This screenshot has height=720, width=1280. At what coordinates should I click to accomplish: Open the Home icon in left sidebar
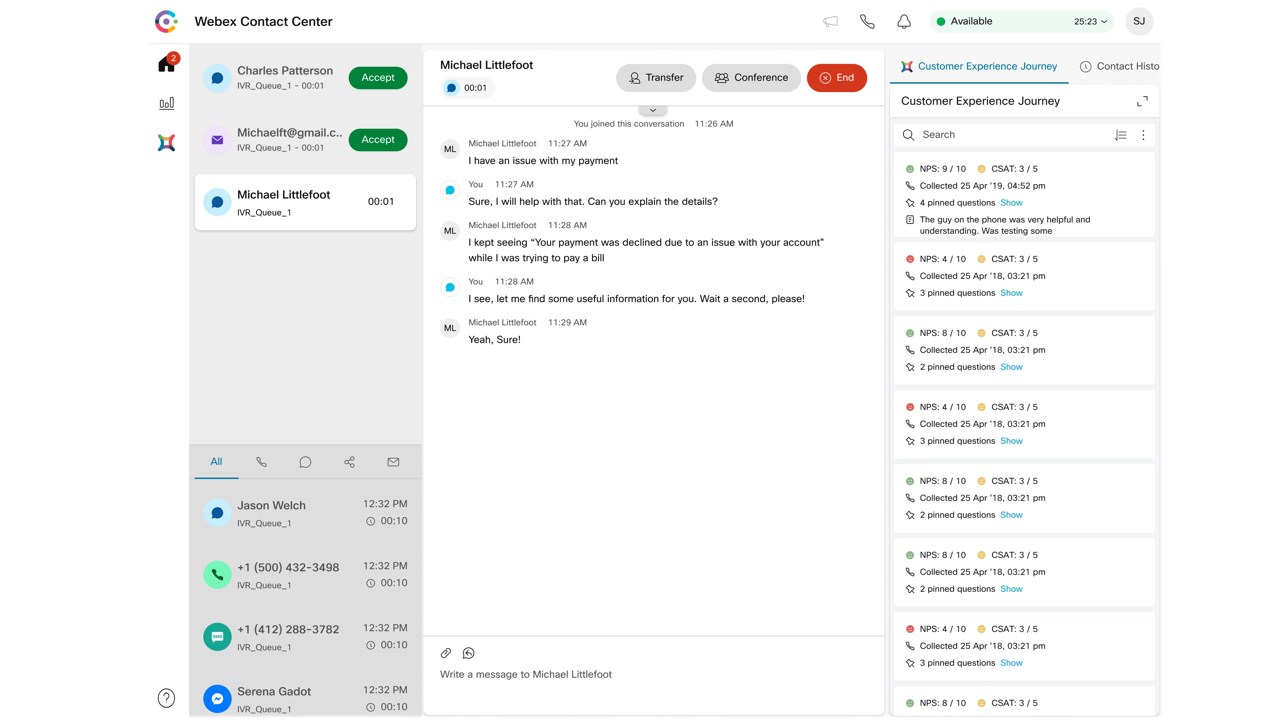pos(167,64)
